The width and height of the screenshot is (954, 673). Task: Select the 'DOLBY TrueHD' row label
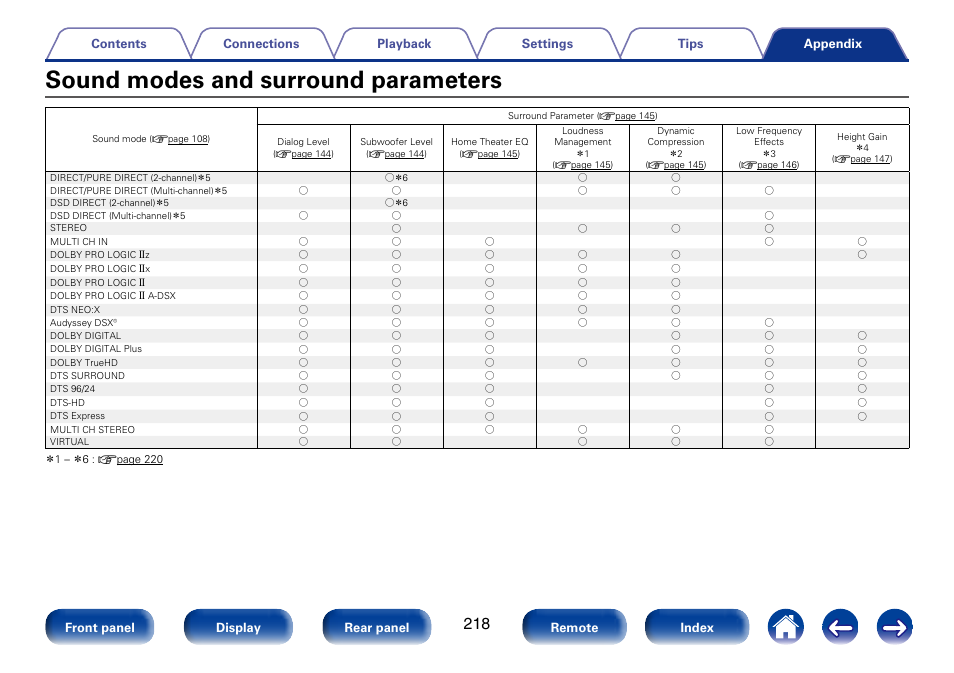point(84,363)
